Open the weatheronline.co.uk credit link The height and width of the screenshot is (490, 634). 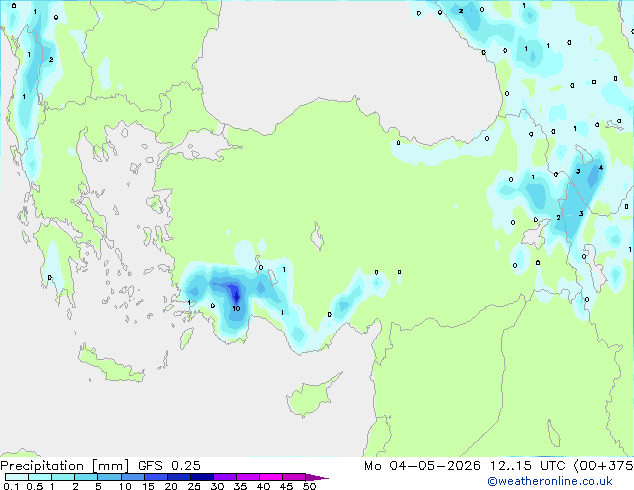tap(549, 481)
